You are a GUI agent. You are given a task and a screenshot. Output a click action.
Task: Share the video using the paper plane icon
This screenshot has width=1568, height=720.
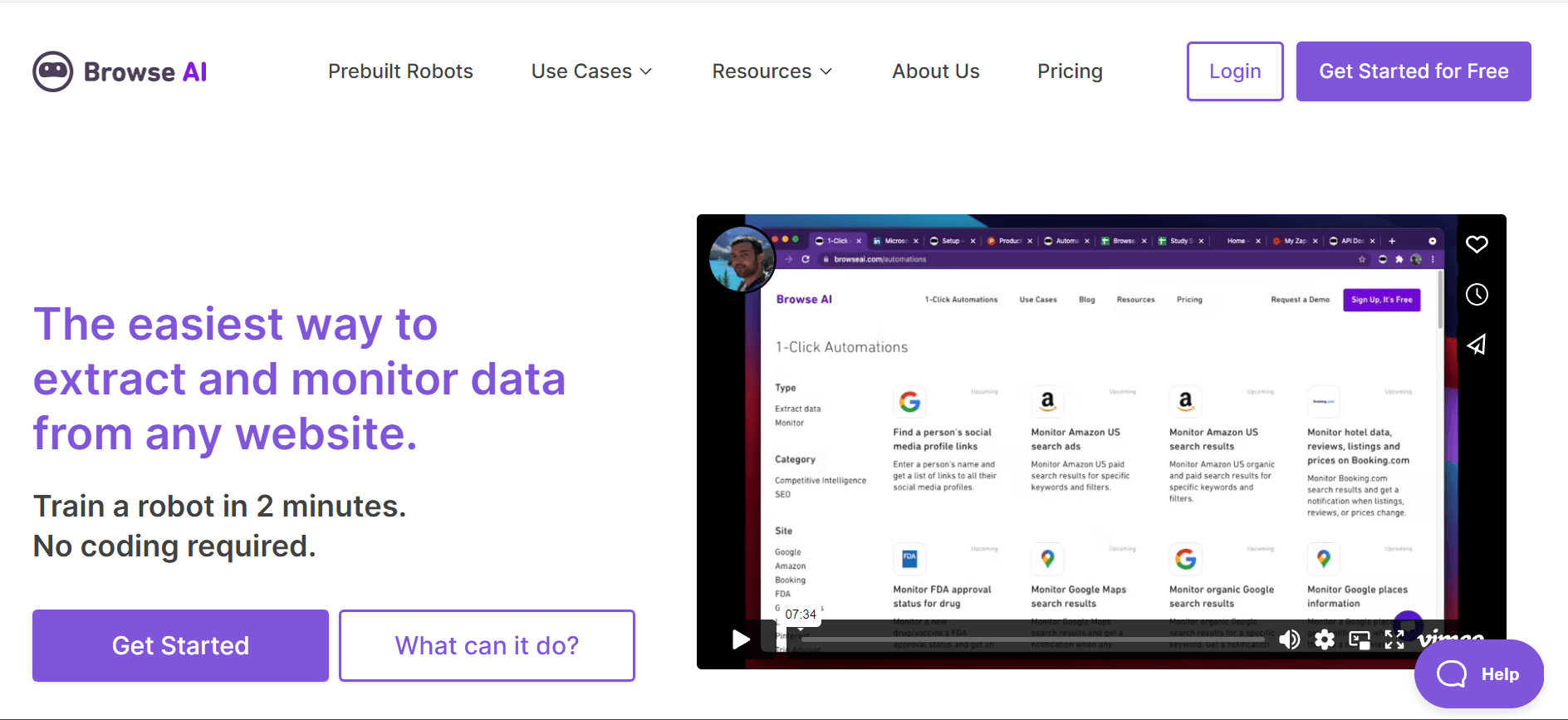(x=1477, y=345)
